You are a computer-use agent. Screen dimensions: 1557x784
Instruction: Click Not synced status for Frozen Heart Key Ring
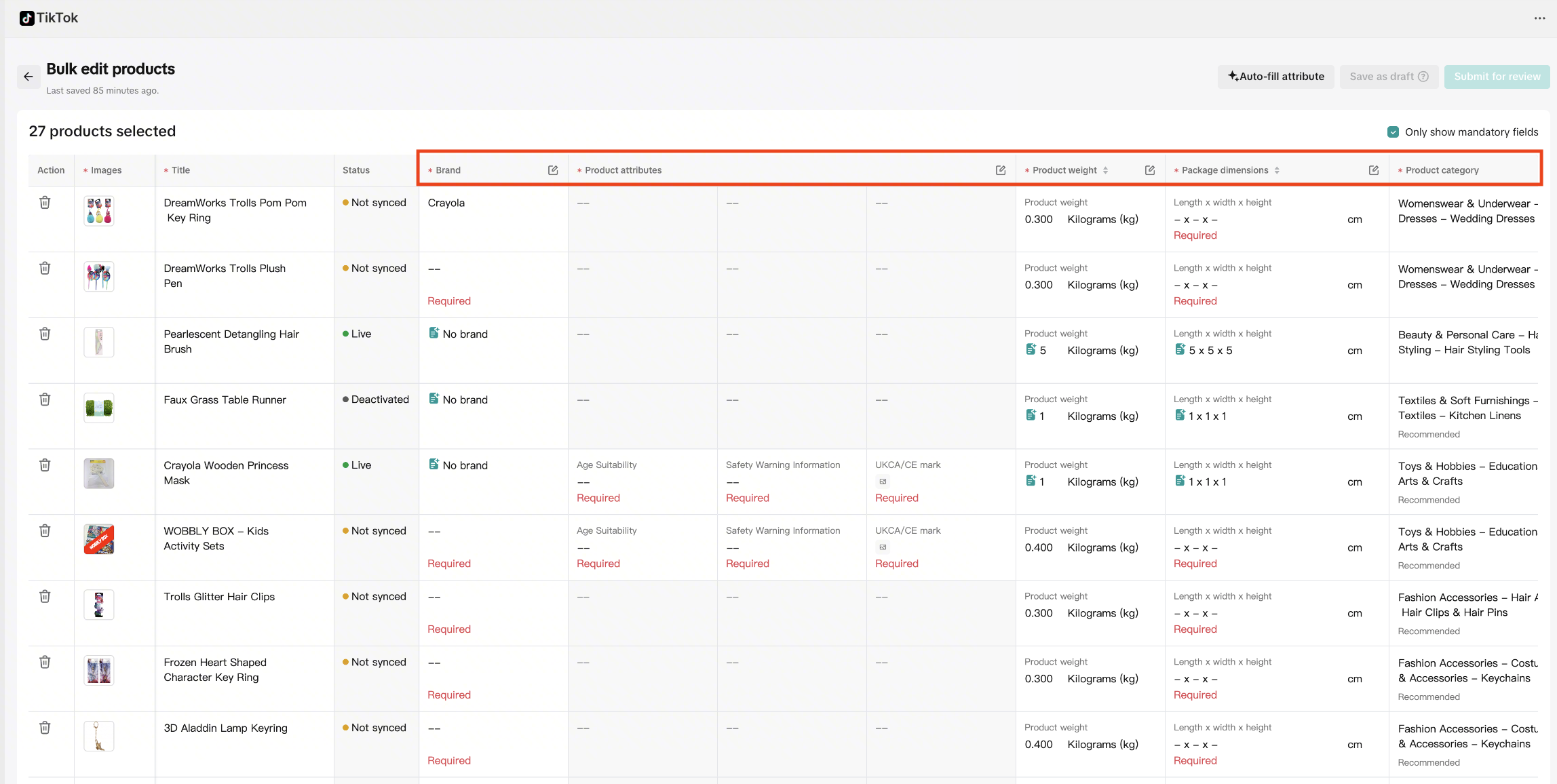pos(374,663)
